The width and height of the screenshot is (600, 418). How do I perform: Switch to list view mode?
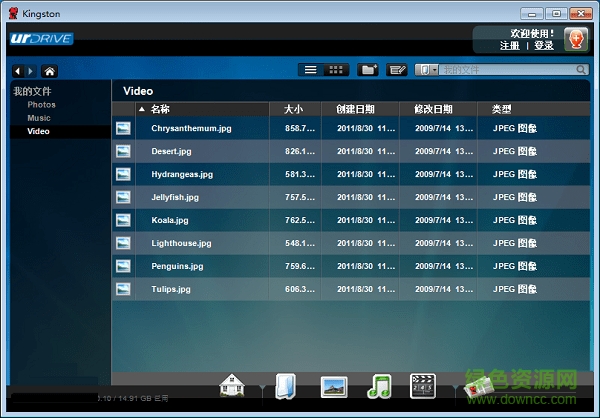pyautogui.click(x=311, y=70)
